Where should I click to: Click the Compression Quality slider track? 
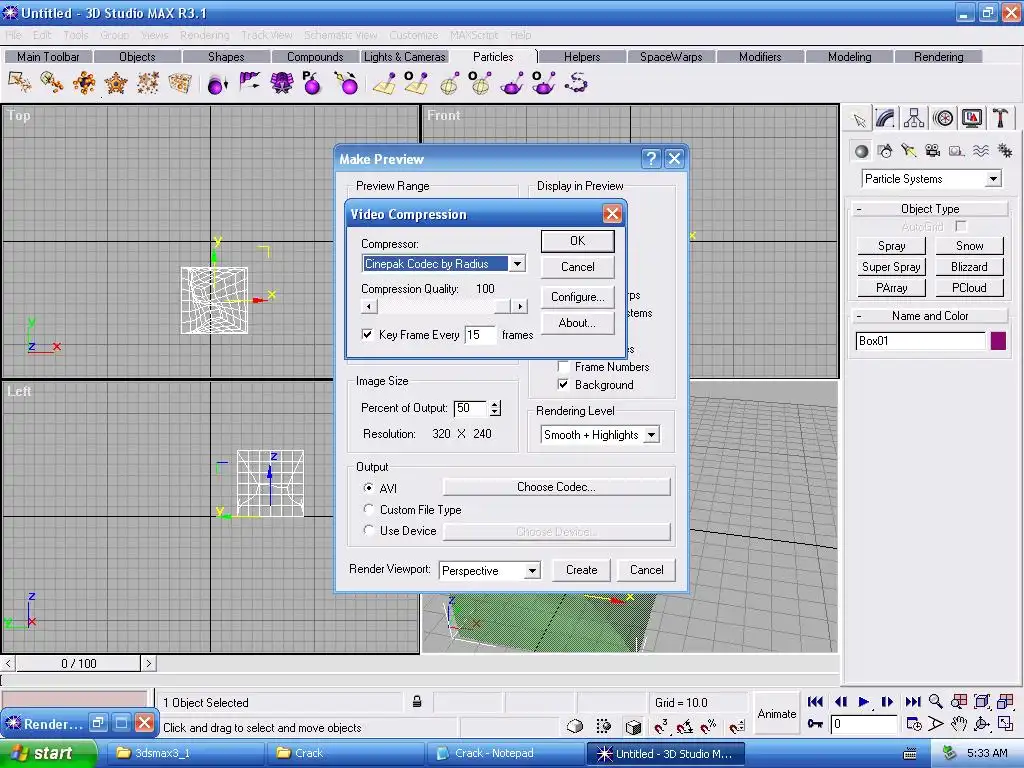[x=444, y=306]
